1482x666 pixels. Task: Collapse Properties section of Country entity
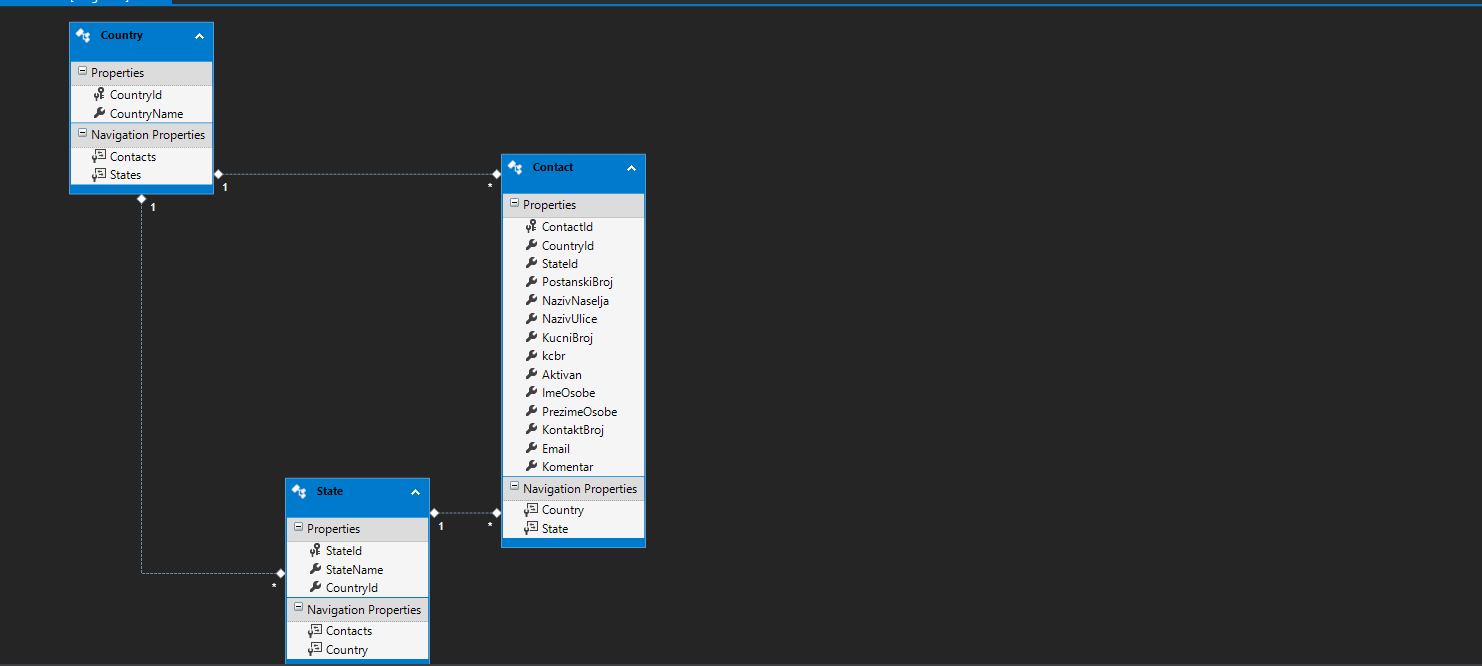coord(82,72)
